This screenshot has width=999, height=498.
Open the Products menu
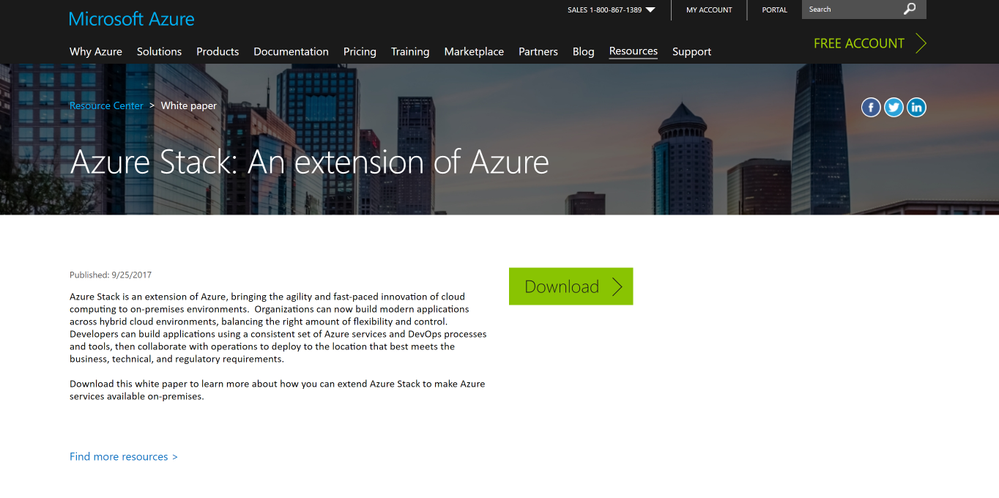tap(217, 52)
